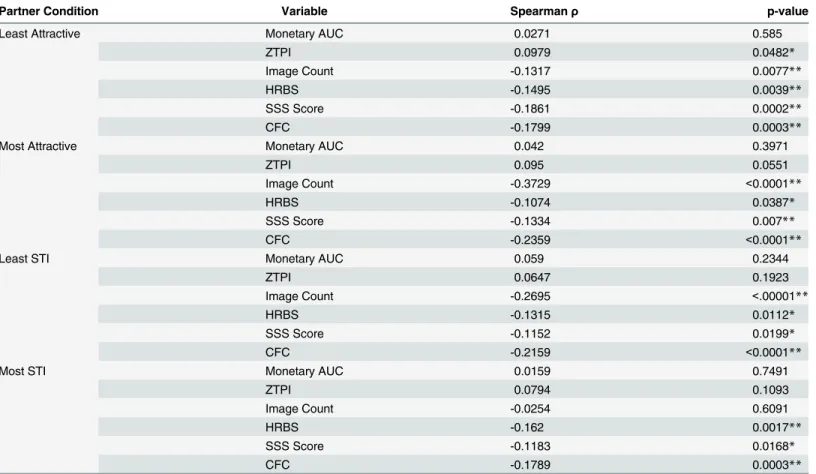
Task: Click the 0.0271 Spearman value
Action: click(x=531, y=34)
